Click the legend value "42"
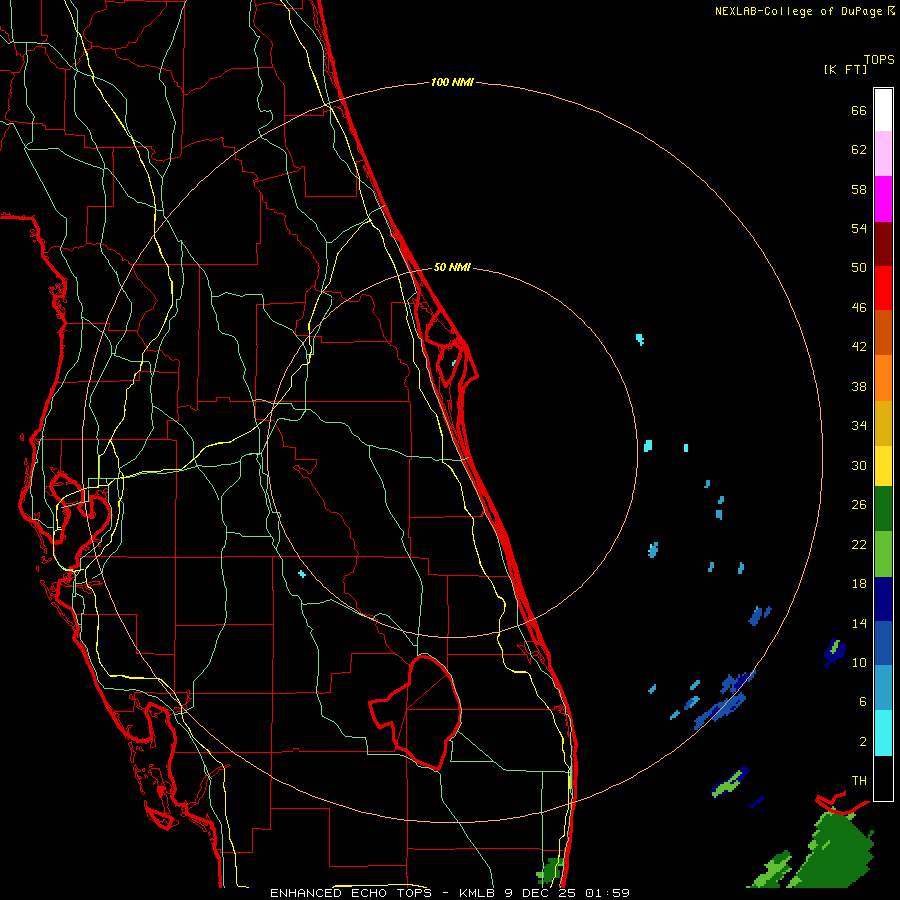 pos(859,347)
